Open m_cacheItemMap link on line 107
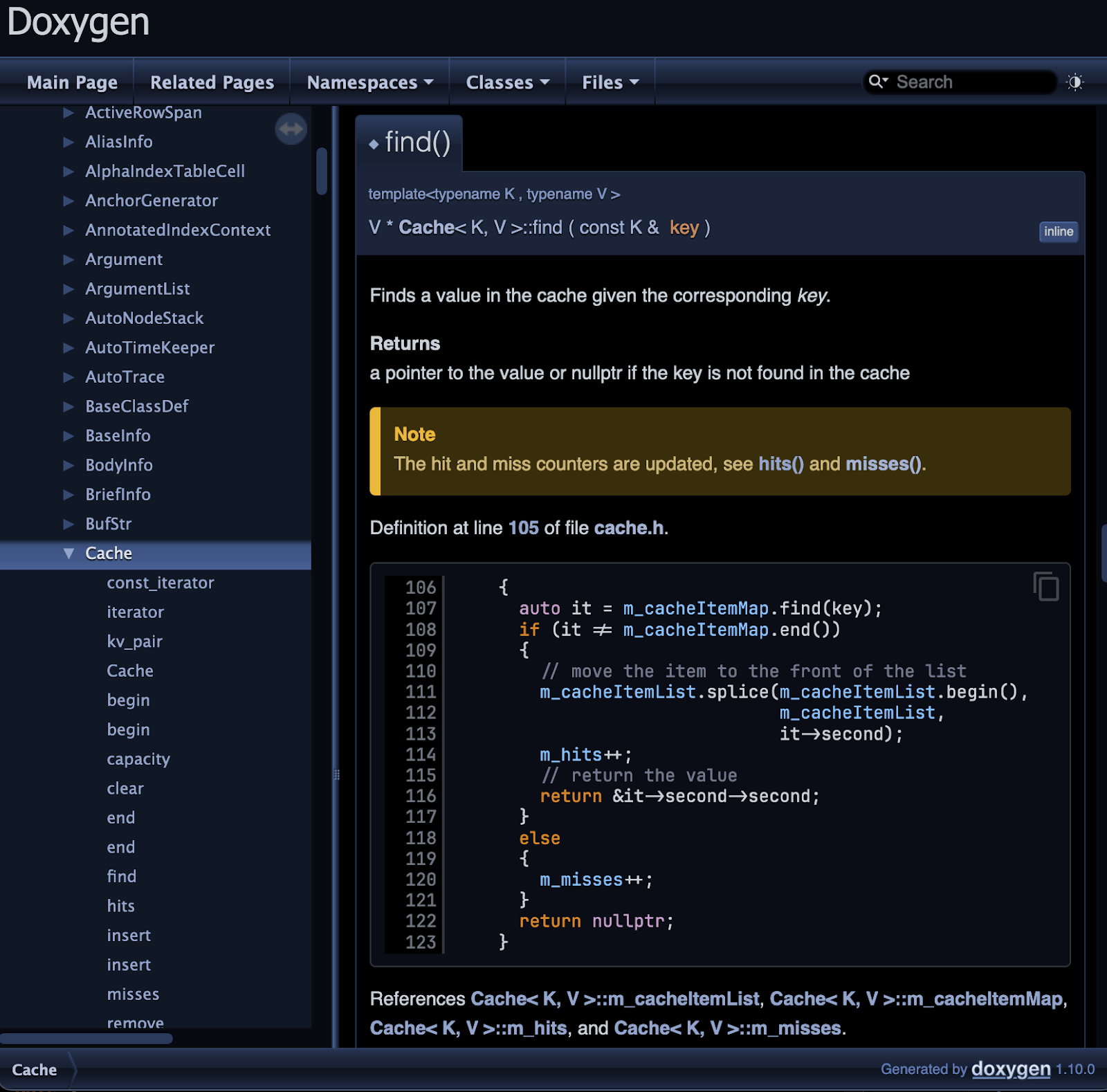Image resolution: width=1107 pixels, height=1092 pixels. pos(696,608)
